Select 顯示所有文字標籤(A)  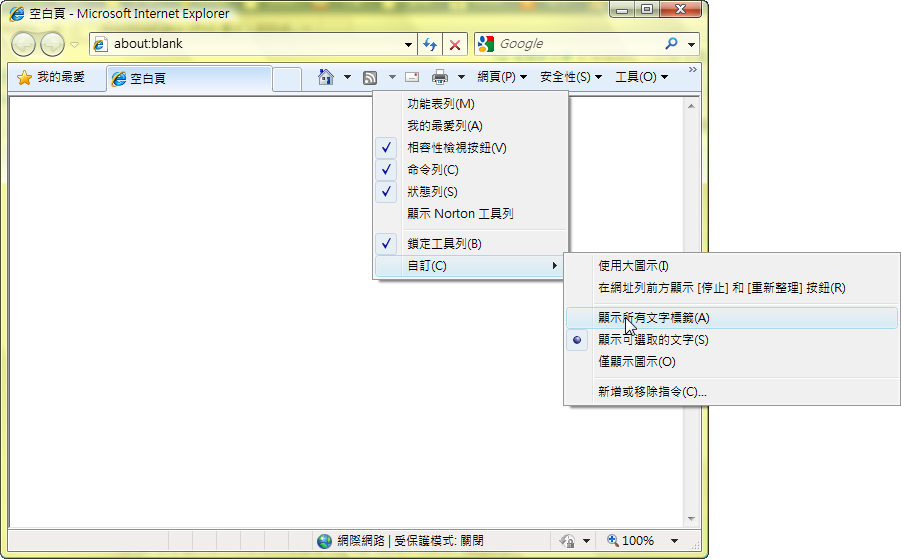coord(731,318)
